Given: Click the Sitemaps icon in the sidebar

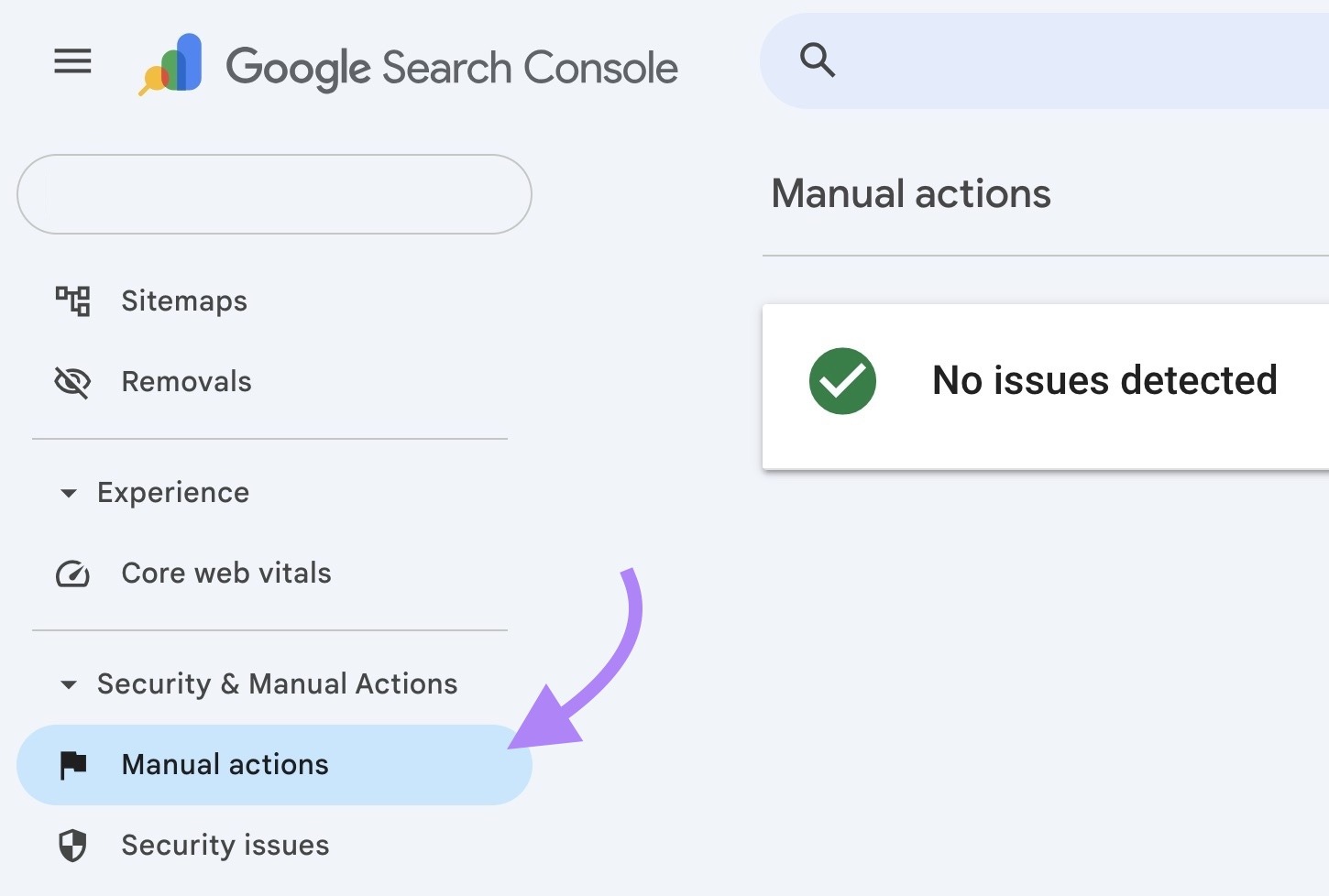Looking at the screenshot, I should [73, 300].
